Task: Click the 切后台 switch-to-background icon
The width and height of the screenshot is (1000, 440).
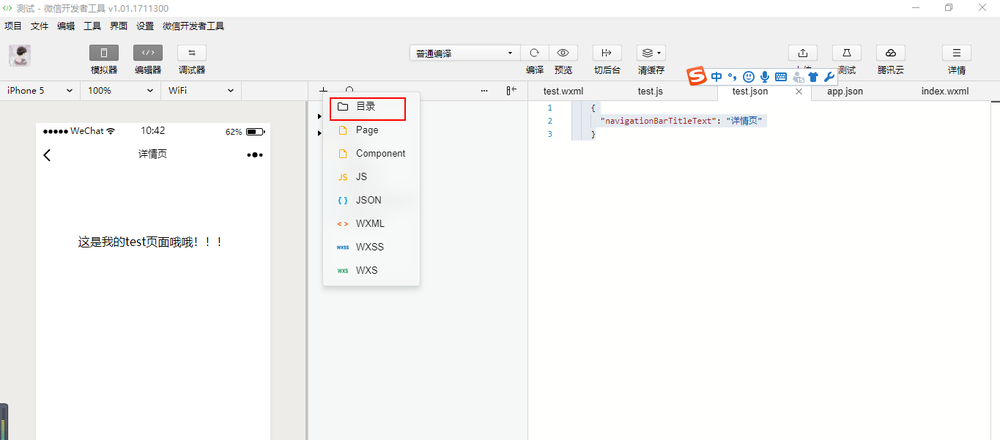Action: pos(606,53)
